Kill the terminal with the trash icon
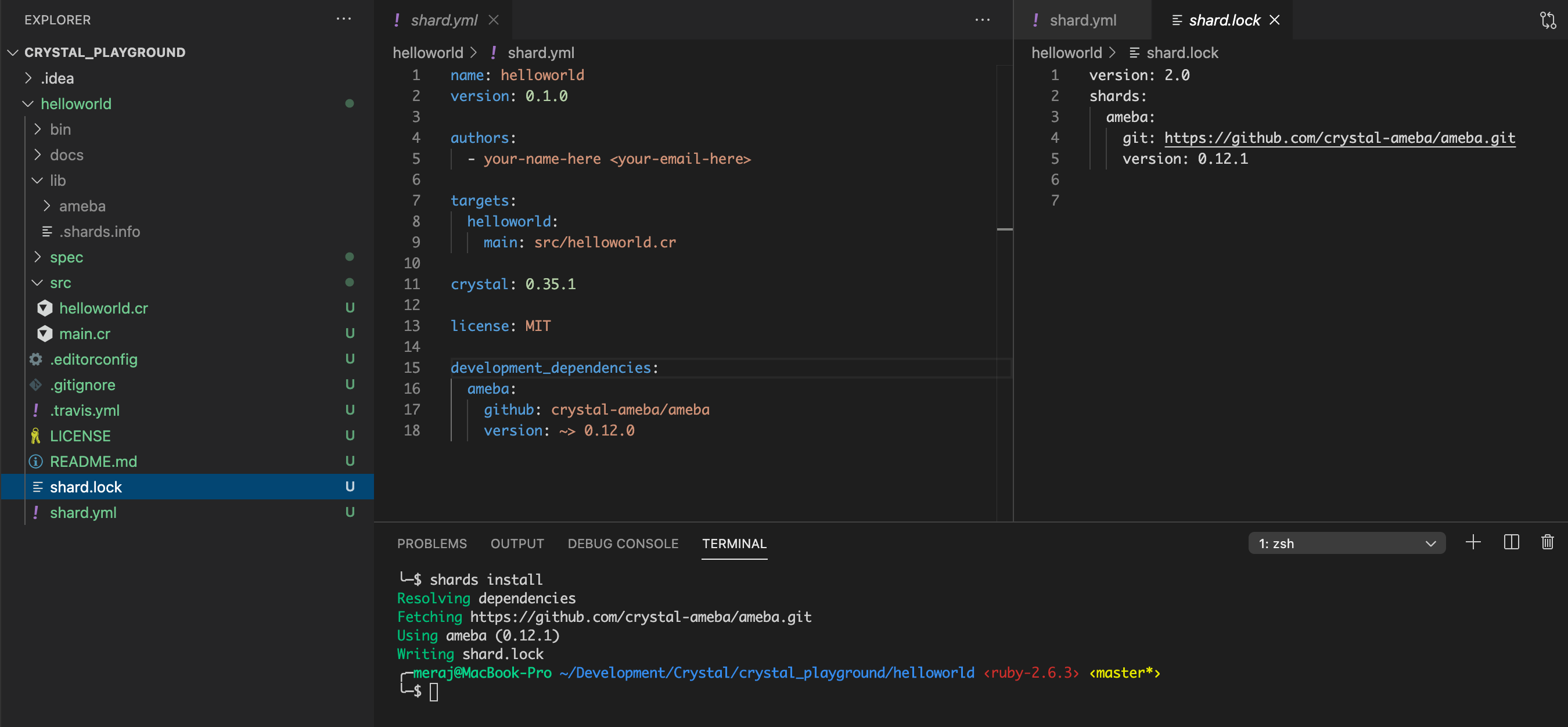1568x727 pixels. [1548, 542]
